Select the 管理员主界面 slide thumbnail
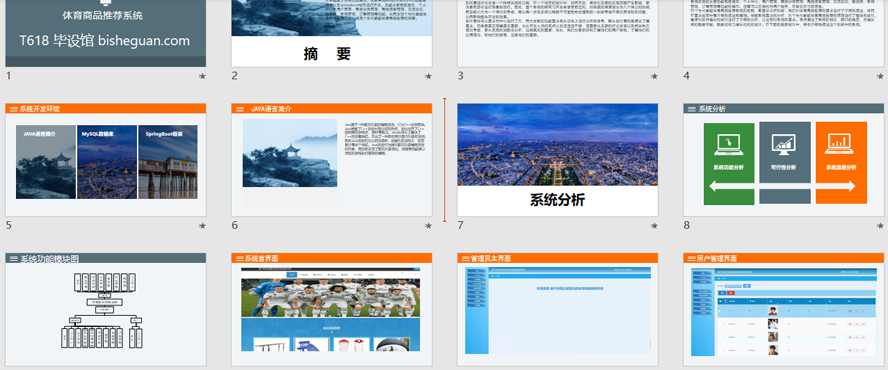888x370 pixels. tap(558, 309)
